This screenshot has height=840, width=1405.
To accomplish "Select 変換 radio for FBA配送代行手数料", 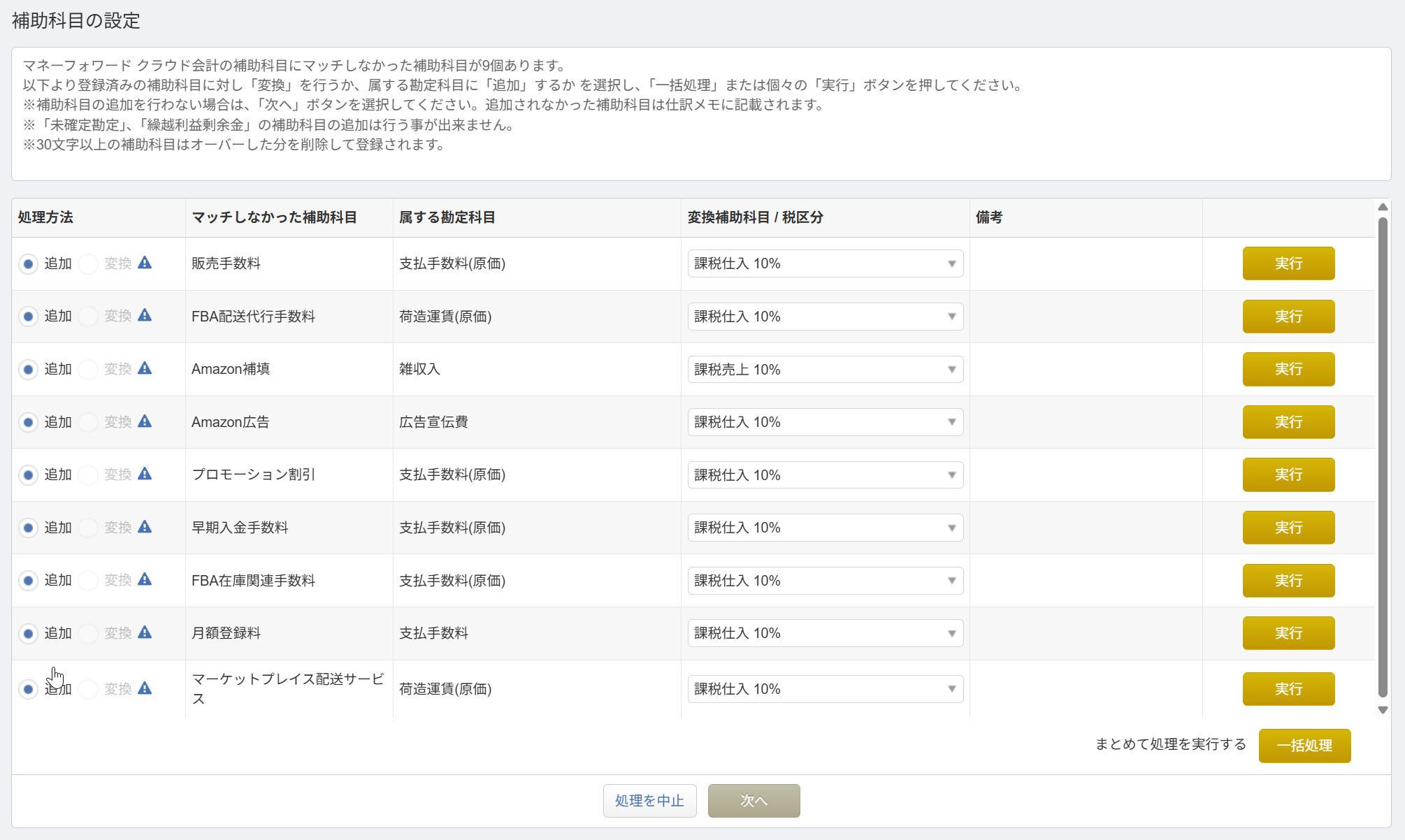I will (x=88, y=317).
